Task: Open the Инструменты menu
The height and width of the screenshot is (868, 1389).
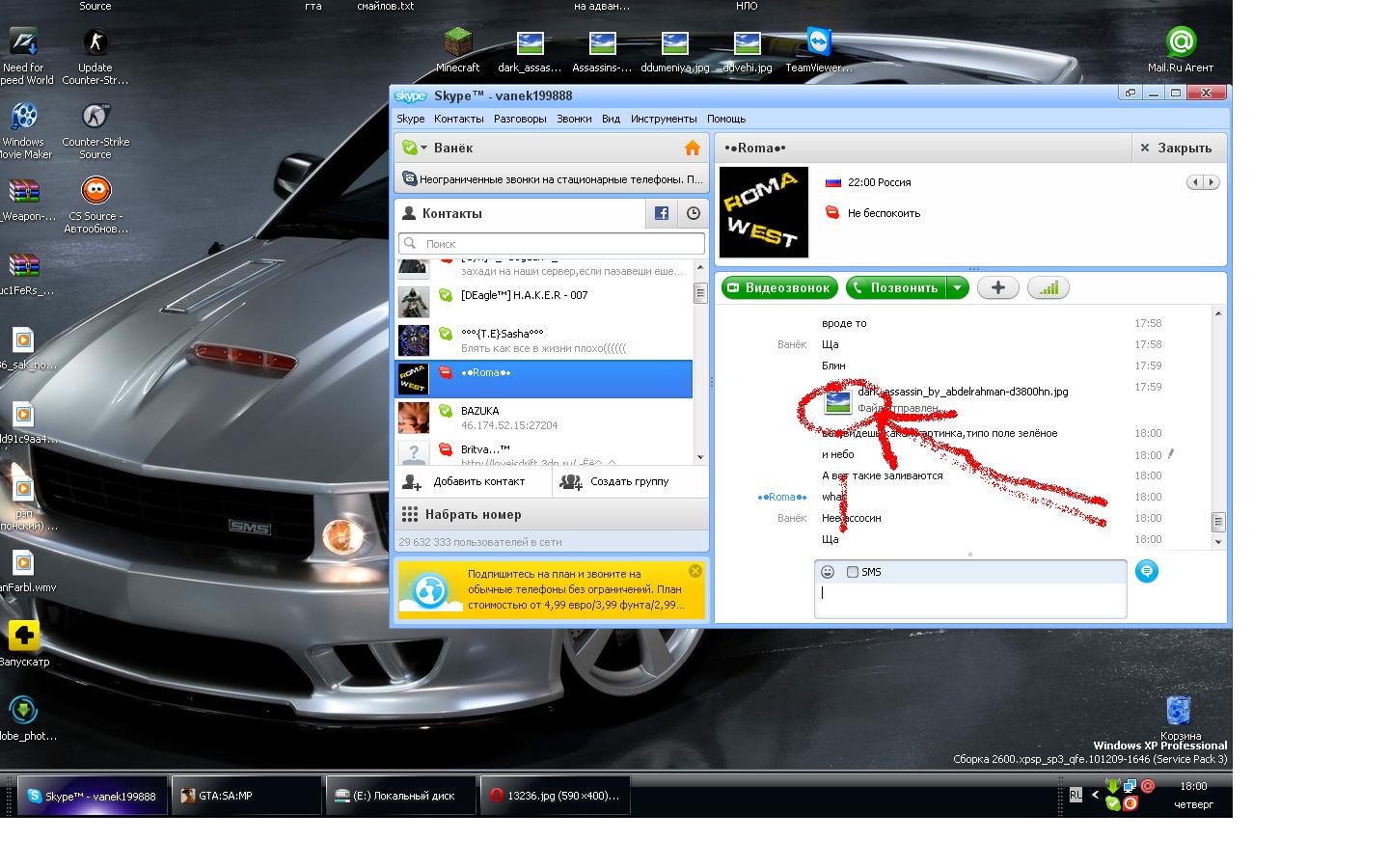Action: point(664,119)
